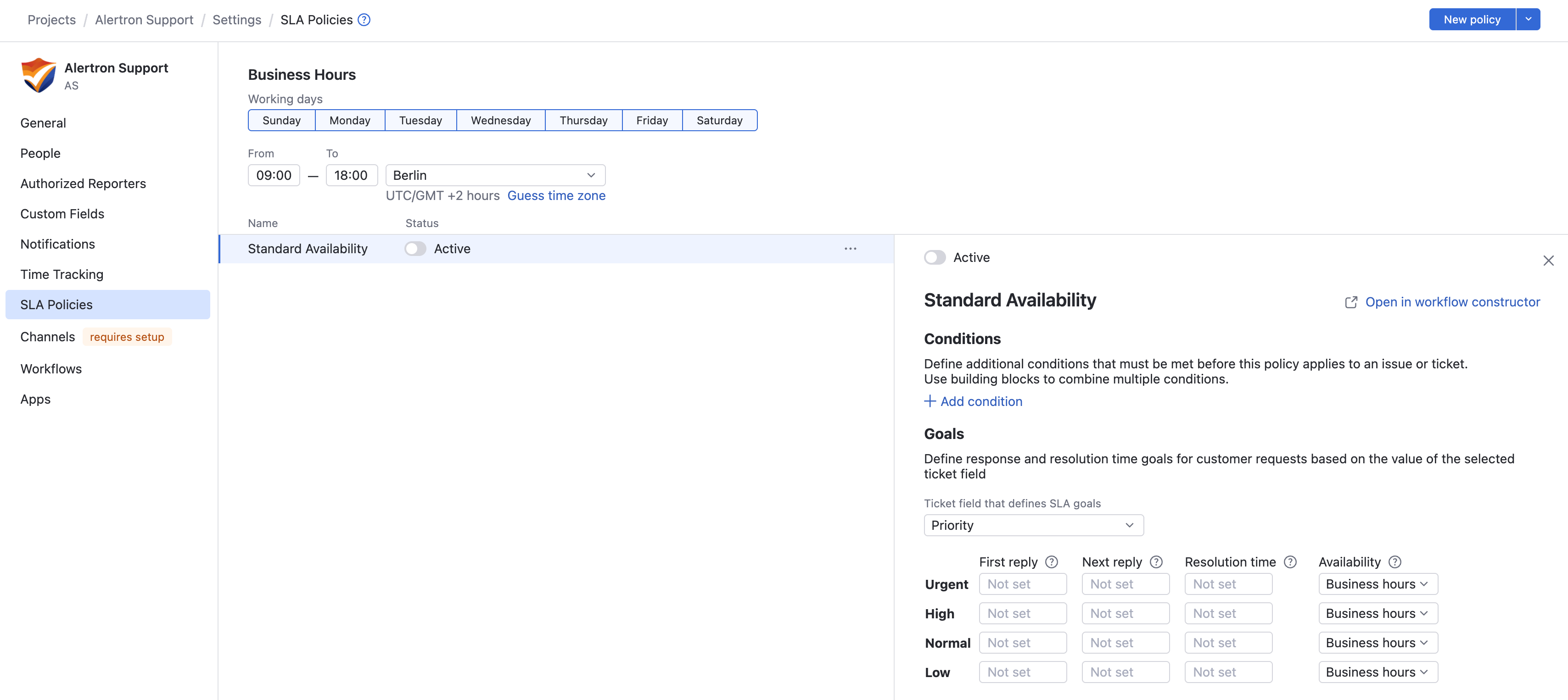Screen dimensions: 1568x700
Task: Close the Standard Availability details panel
Action: [x=1549, y=261]
